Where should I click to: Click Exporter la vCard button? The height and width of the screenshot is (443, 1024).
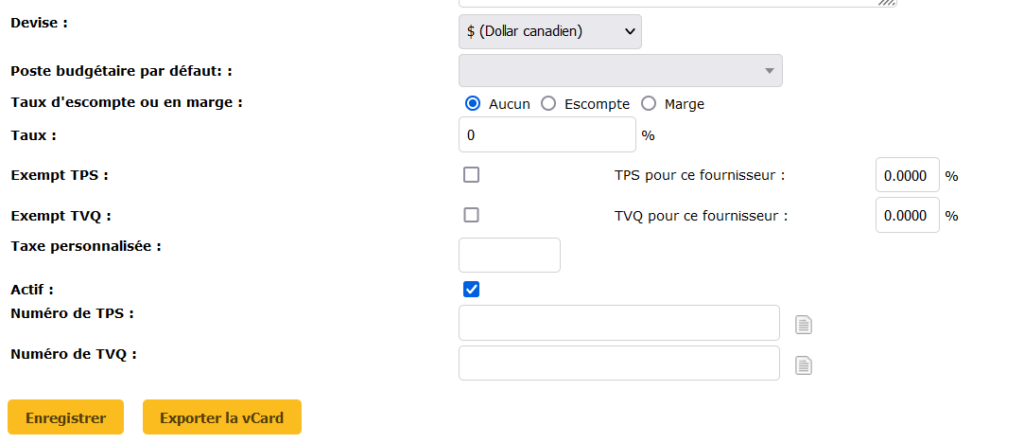click(x=222, y=418)
